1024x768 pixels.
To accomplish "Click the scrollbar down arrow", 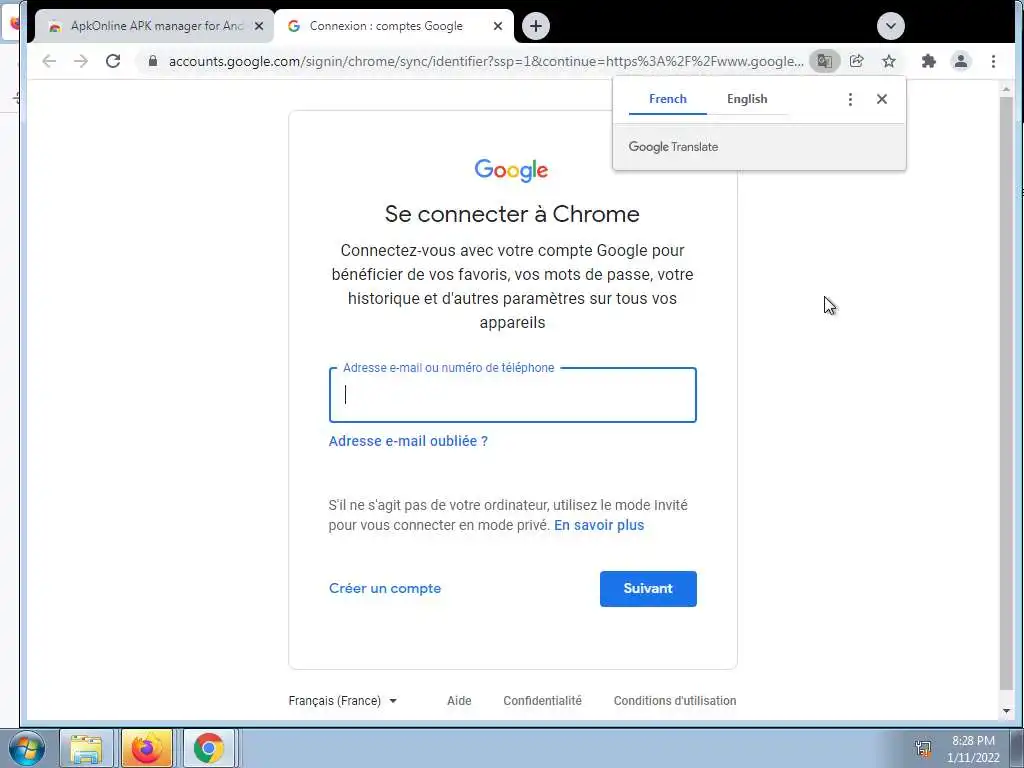I will click(x=1006, y=711).
